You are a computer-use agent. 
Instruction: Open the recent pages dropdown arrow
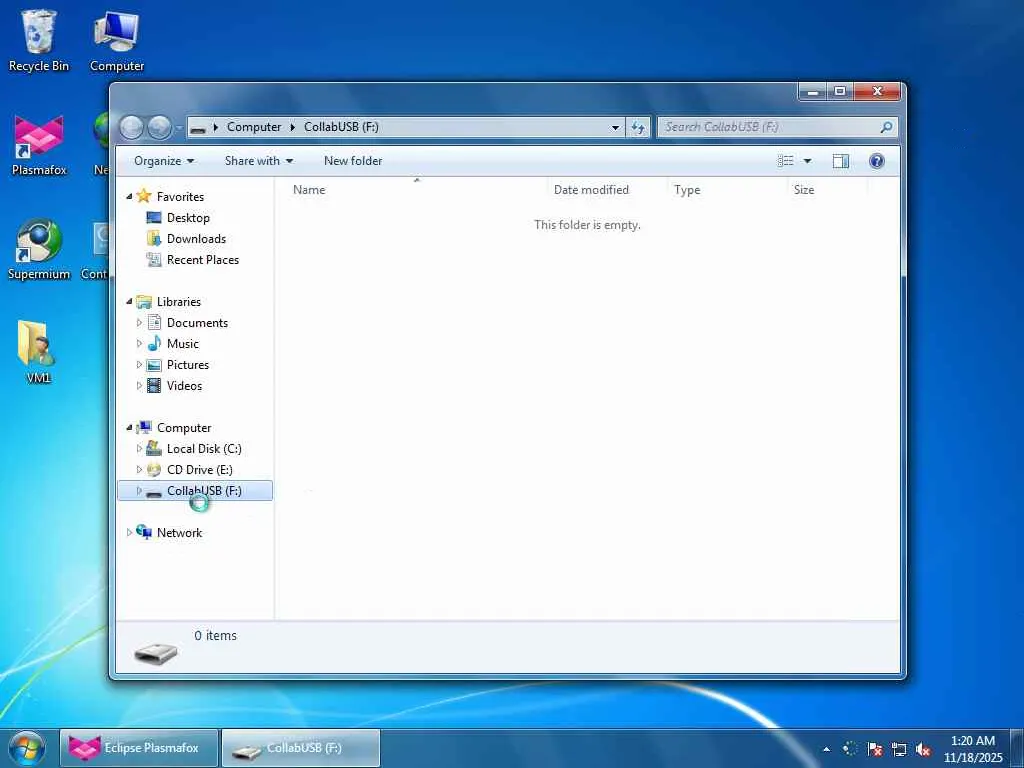pyautogui.click(x=178, y=127)
